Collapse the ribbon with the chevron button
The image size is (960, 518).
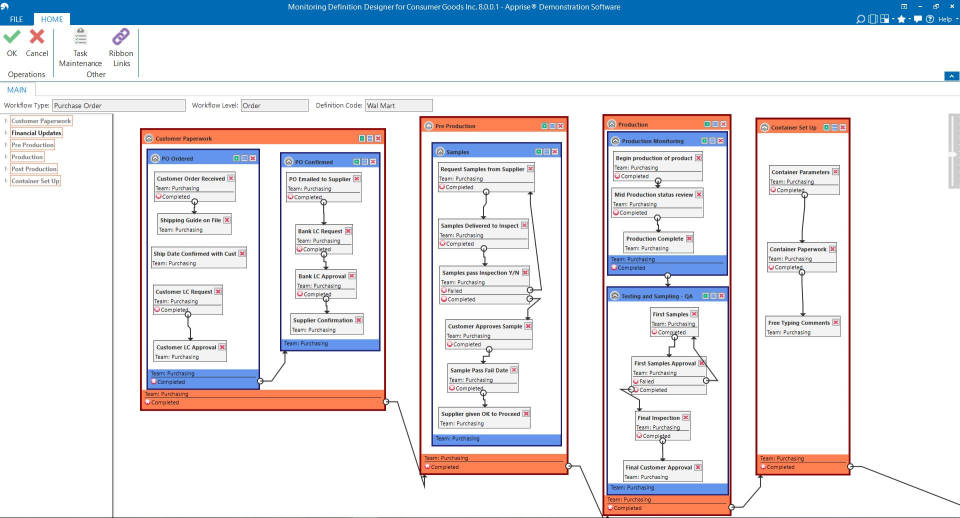pos(948,76)
